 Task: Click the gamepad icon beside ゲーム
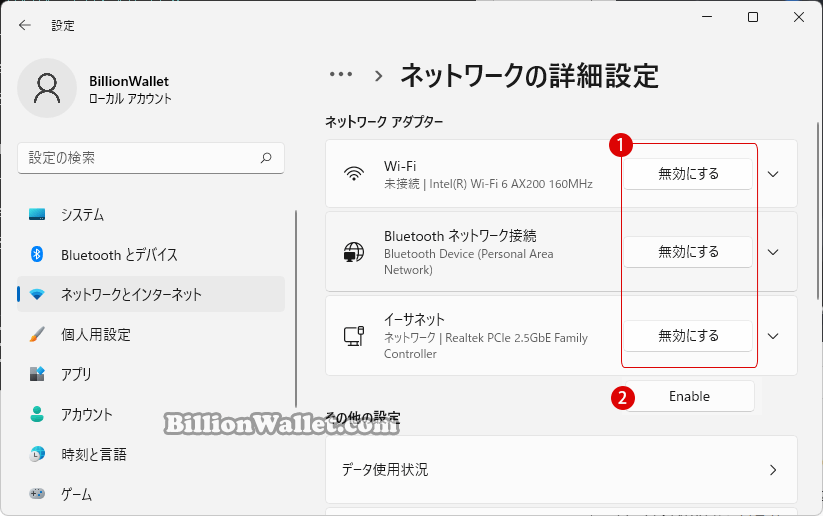coord(37,493)
